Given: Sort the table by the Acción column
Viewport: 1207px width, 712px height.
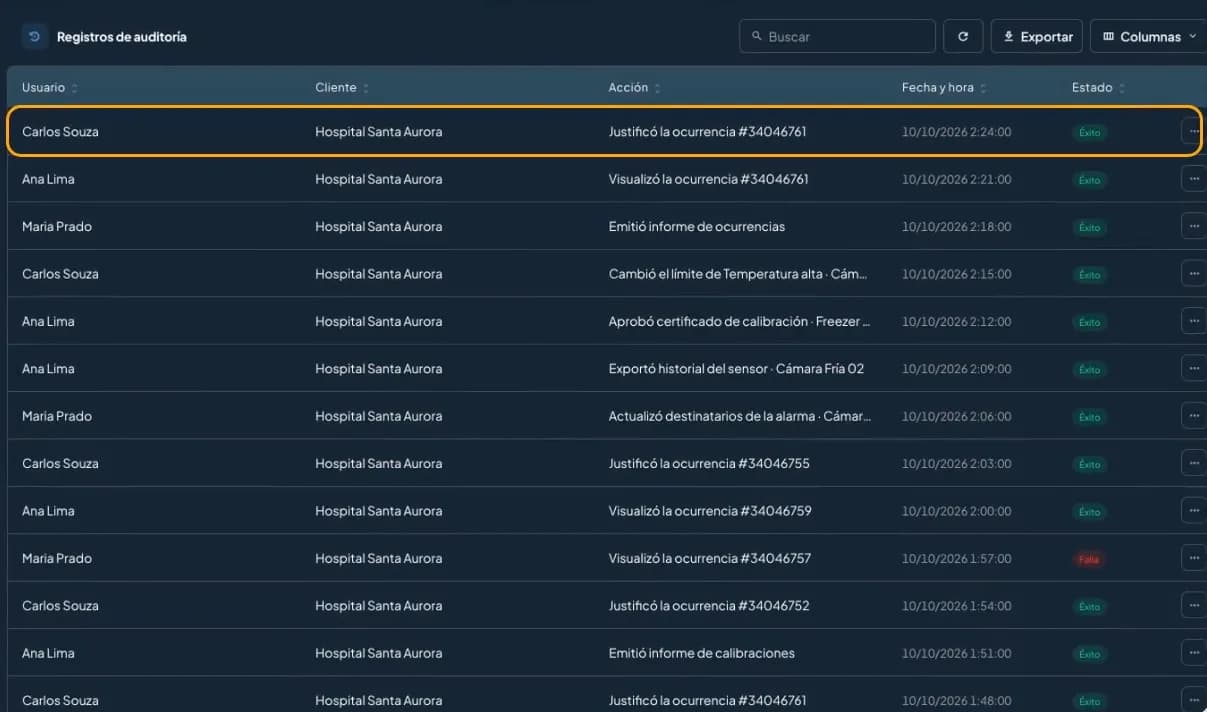Looking at the screenshot, I should pyautogui.click(x=635, y=88).
